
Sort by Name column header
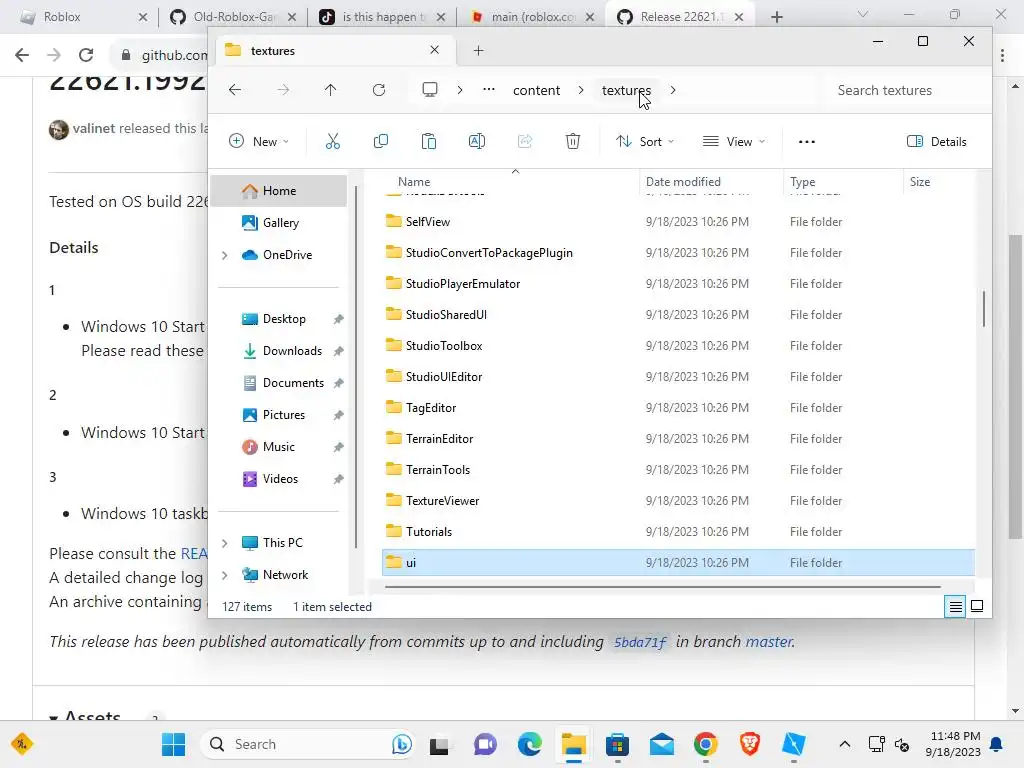click(x=414, y=182)
